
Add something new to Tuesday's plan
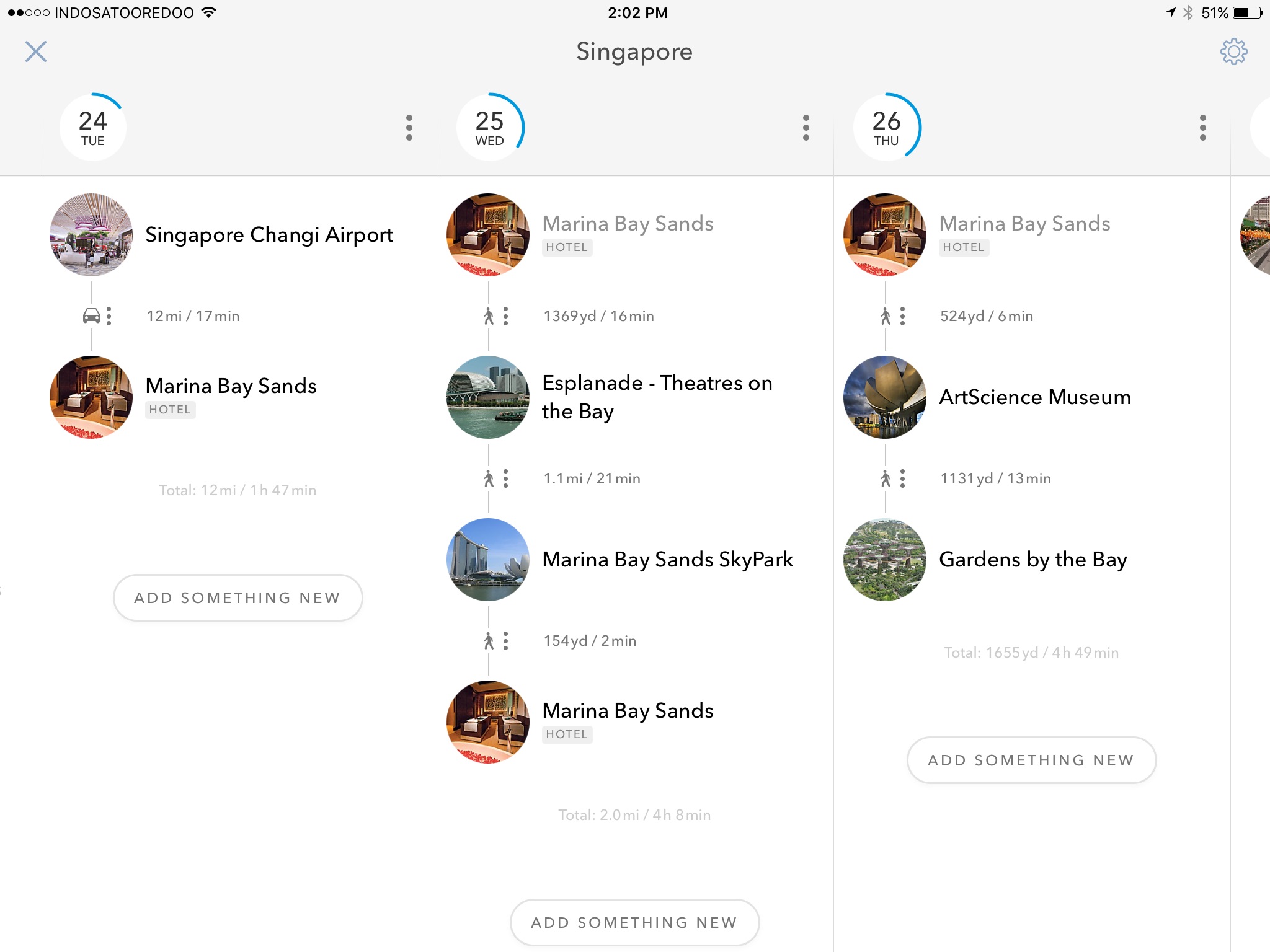point(238,597)
